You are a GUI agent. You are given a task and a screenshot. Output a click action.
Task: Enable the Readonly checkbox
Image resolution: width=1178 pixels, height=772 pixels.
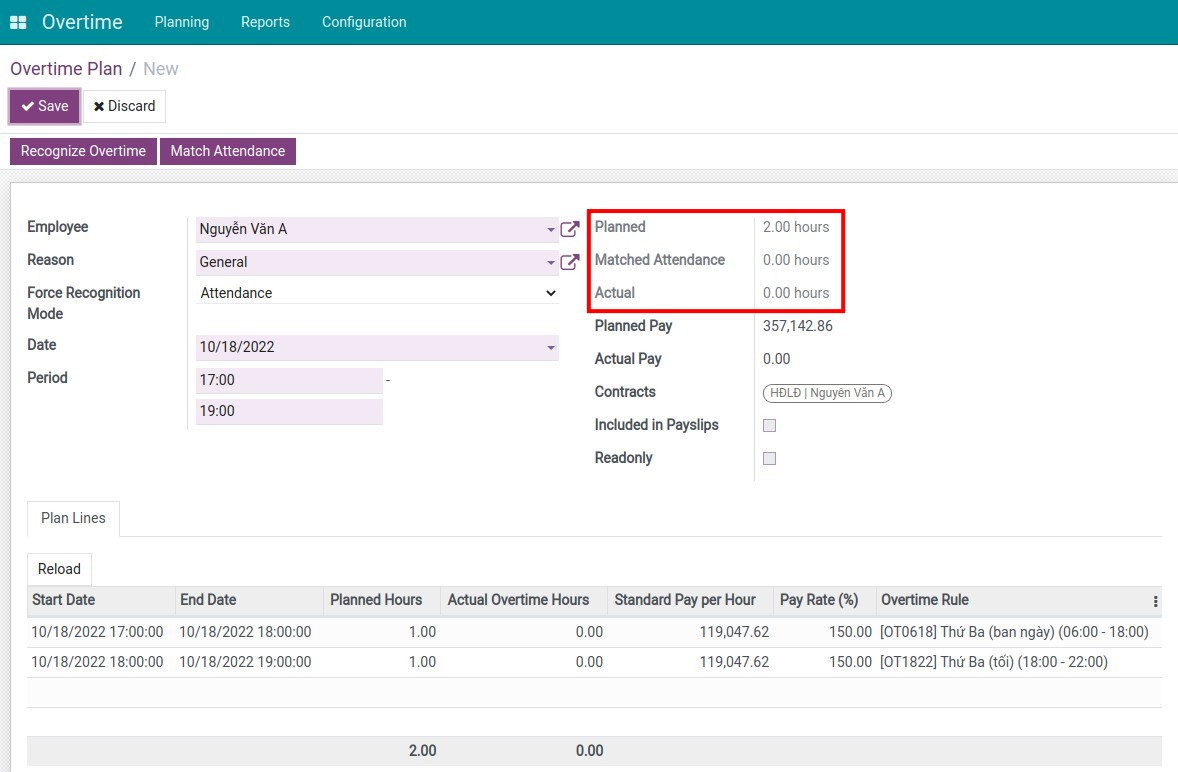[768, 458]
